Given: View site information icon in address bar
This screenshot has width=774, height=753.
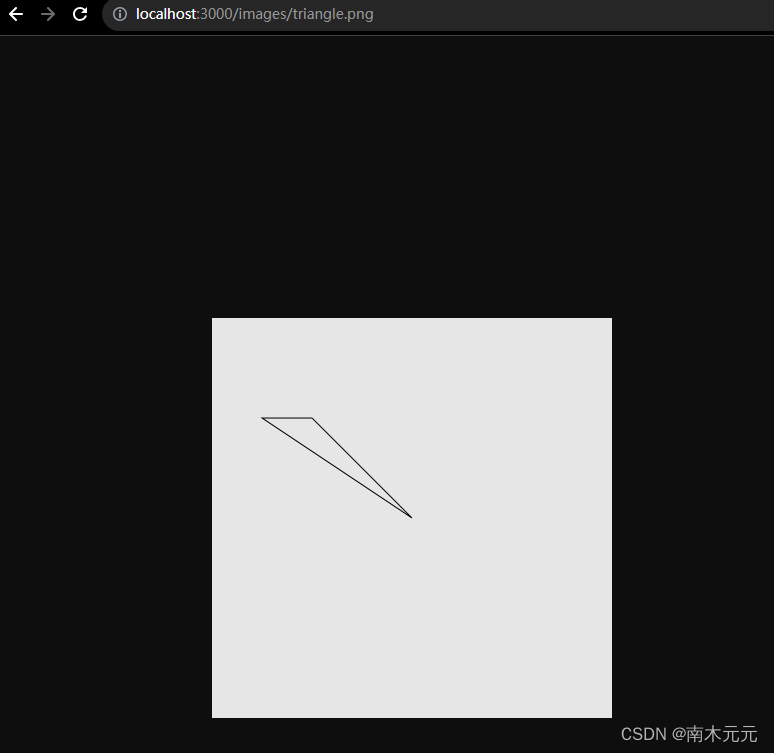Looking at the screenshot, I should pos(119,14).
